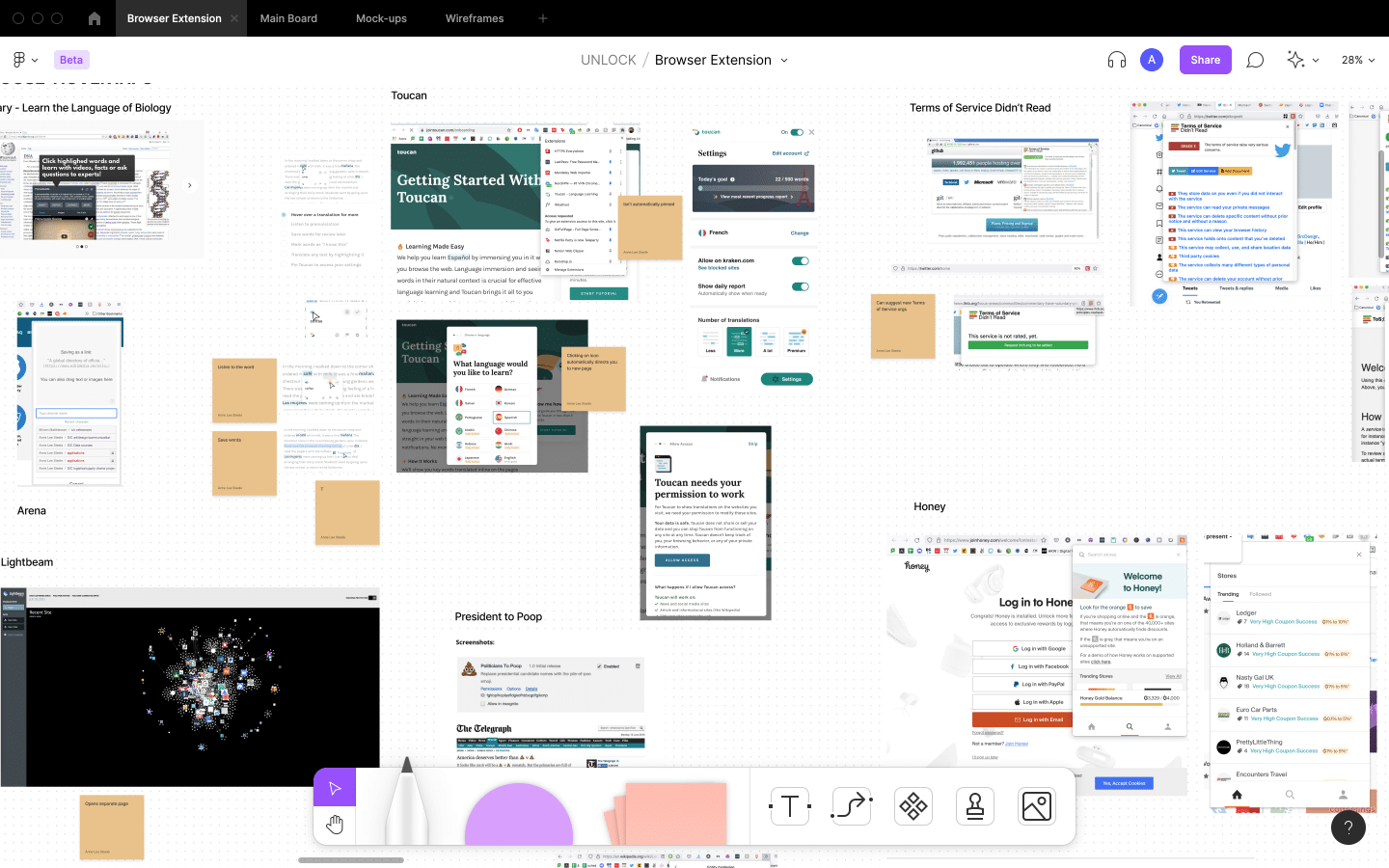Open the Help question mark button

pos(1348,827)
